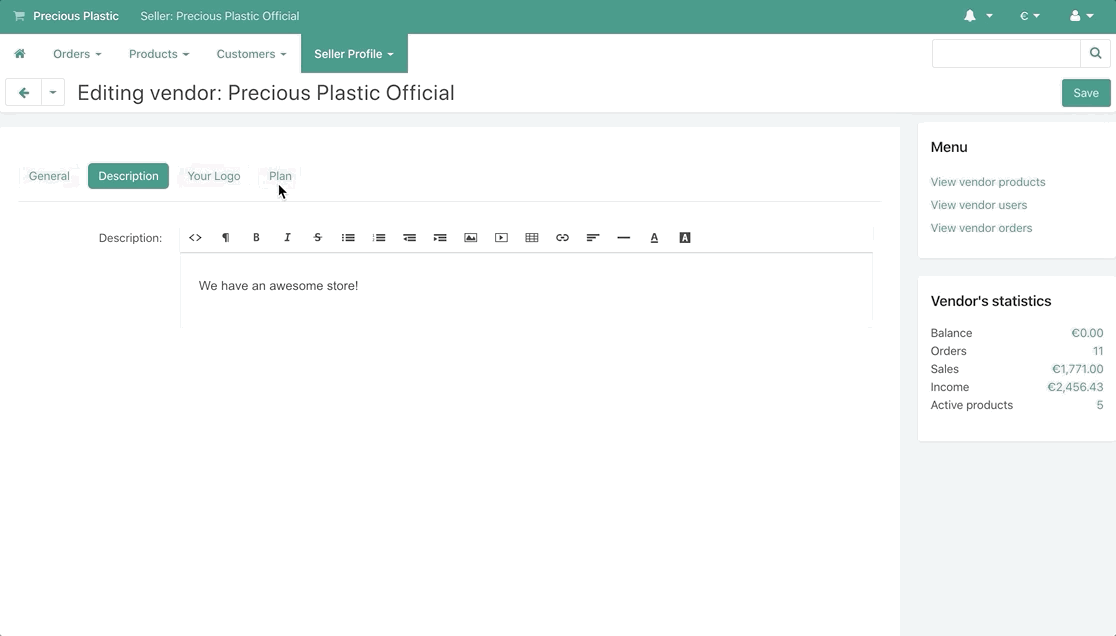Insert a horizontal rule line

(623, 238)
